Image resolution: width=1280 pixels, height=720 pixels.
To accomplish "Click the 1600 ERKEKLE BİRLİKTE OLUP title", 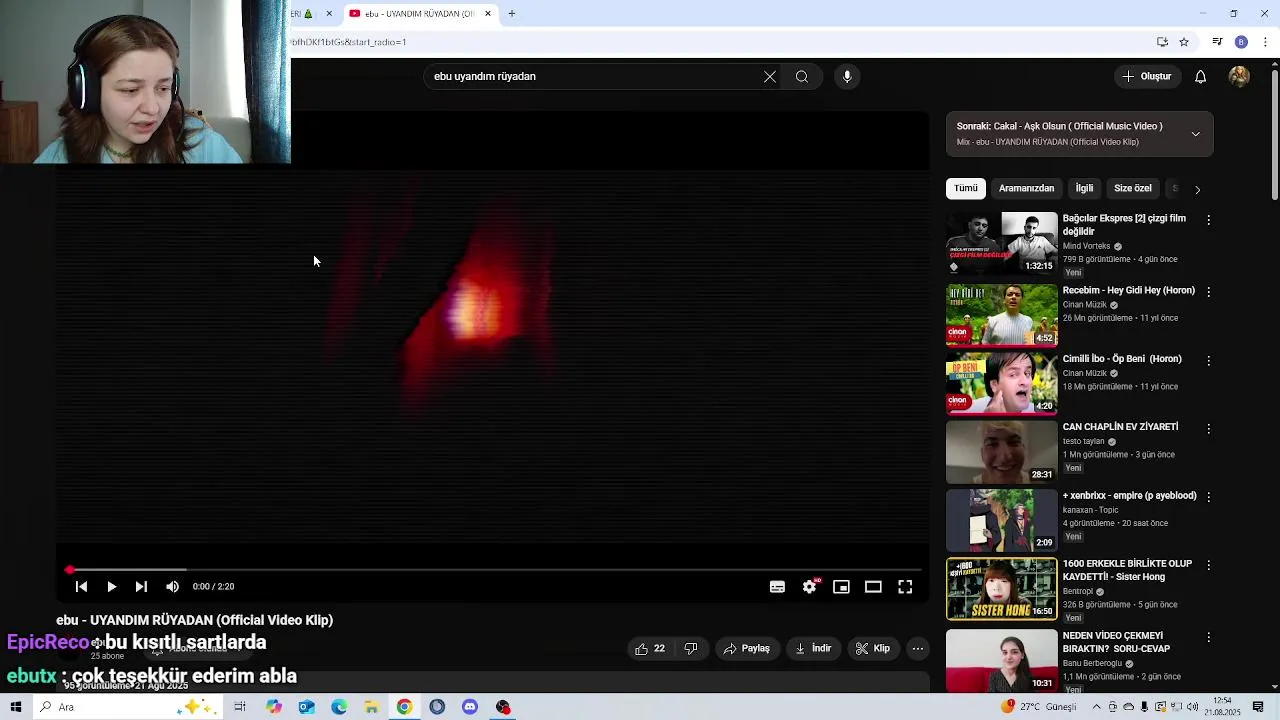I will pos(1127,571).
